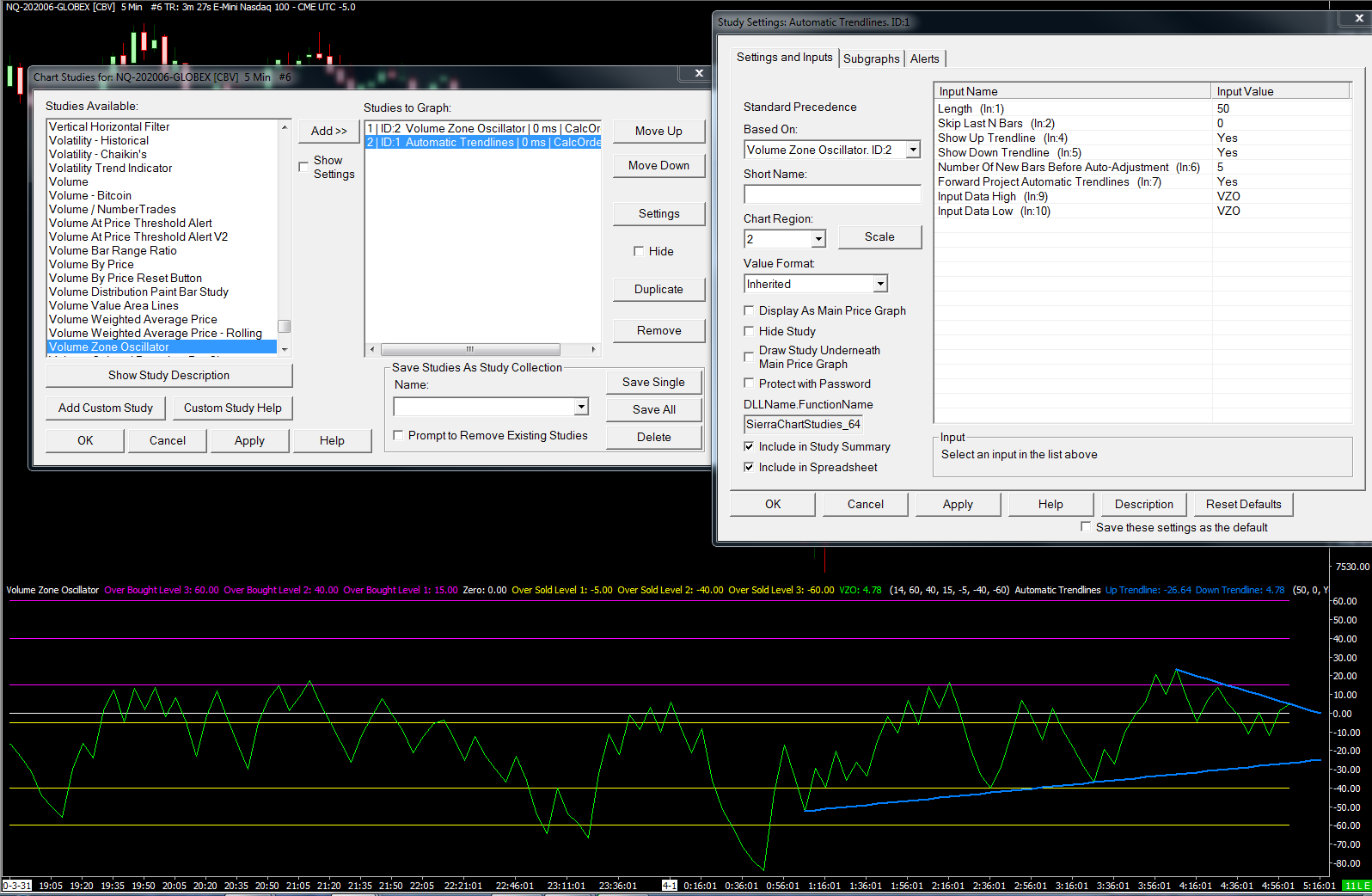This screenshot has width=1372, height=896.
Task: Open Custom Study Help
Action: [x=233, y=408]
